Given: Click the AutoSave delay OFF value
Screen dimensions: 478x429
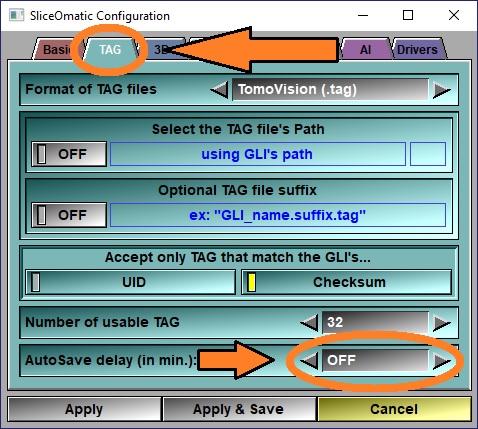Looking at the screenshot, I should [375, 360].
